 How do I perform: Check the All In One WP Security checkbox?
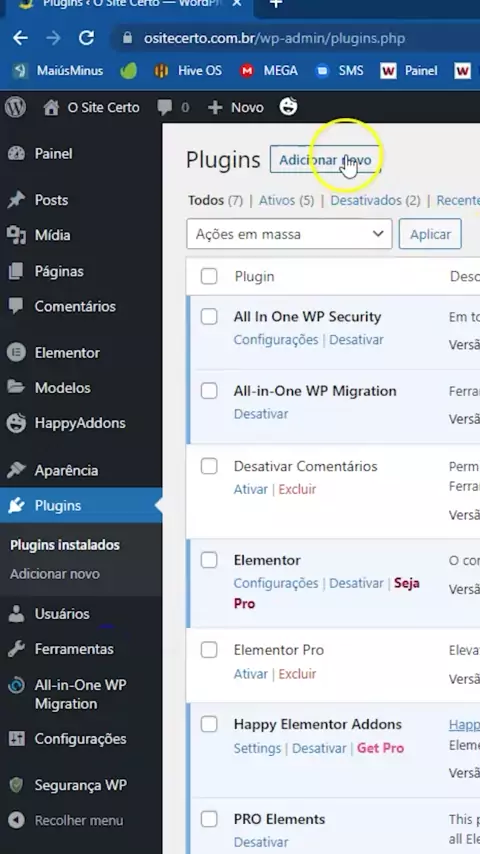[x=209, y=316]
